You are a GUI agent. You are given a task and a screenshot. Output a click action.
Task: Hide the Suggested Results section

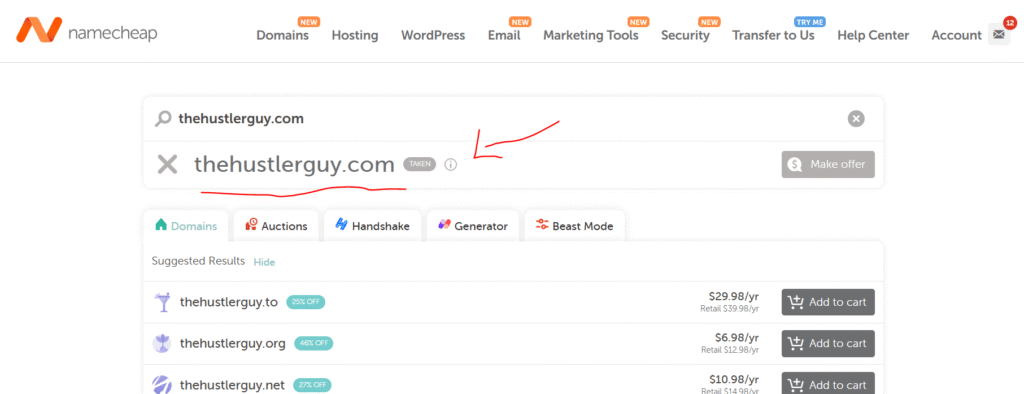tap(264, 262)
